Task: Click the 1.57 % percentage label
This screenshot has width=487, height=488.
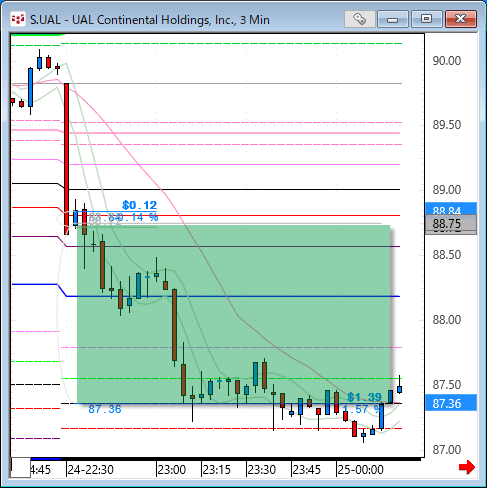Action: point(361,409)
